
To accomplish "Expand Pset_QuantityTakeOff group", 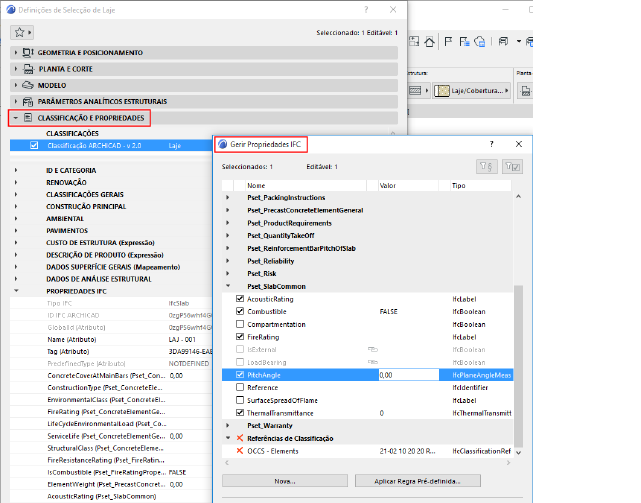I will pyautogui.click(x=228, y=236).
